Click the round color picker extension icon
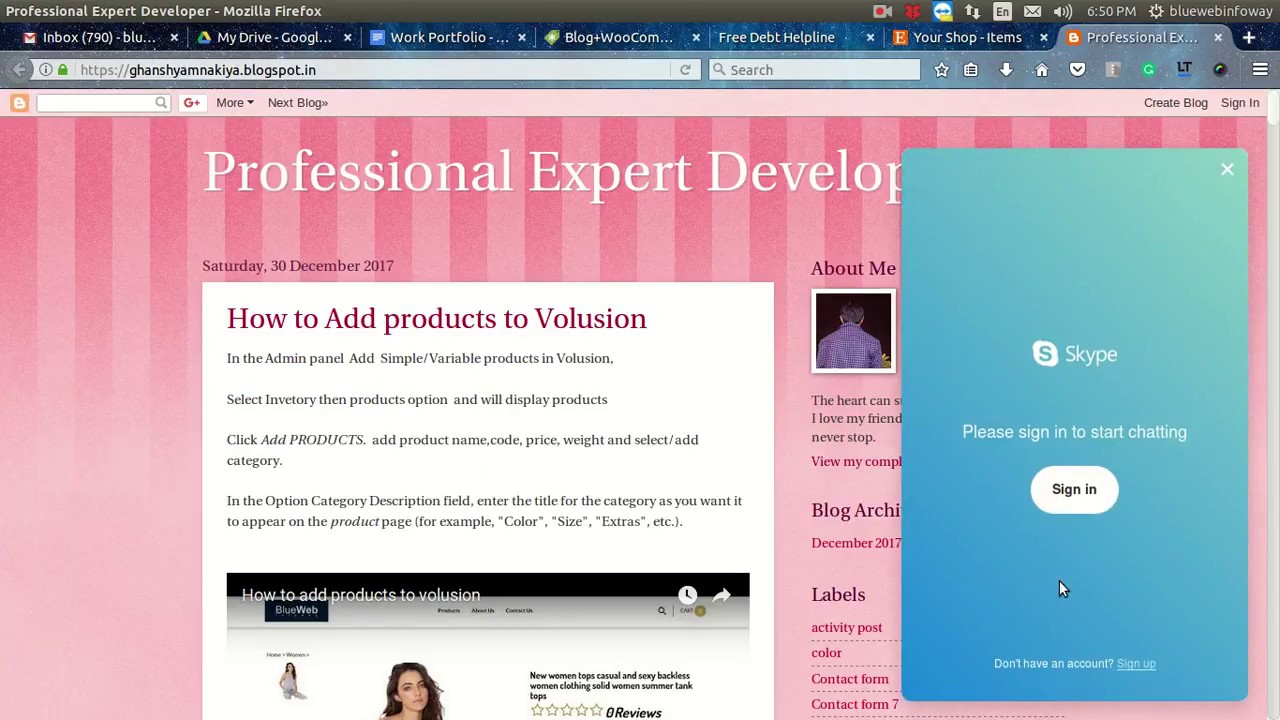The image size is (1280, 720). [1220, 70]
